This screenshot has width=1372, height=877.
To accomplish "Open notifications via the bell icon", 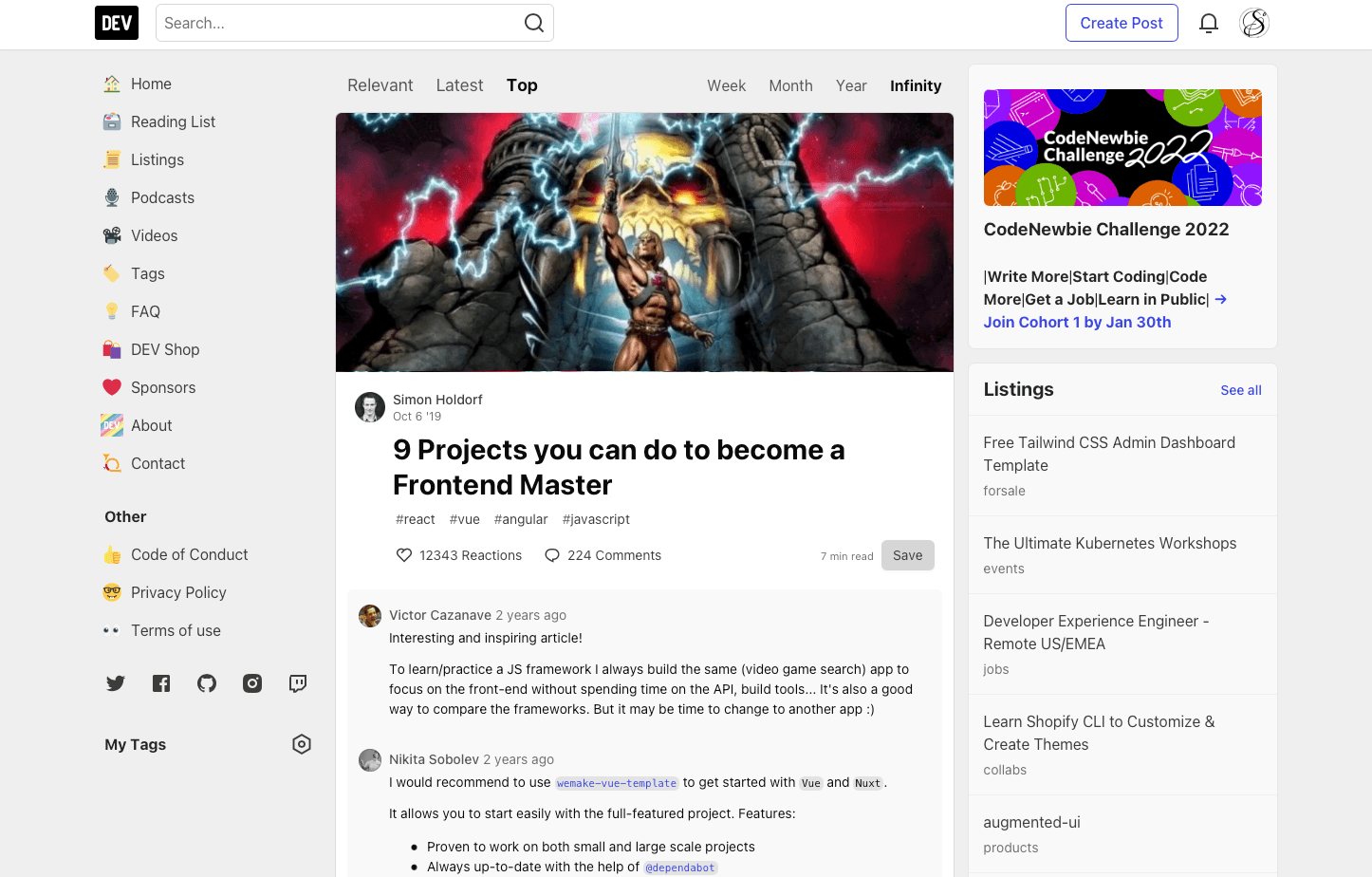I will click(1208, 22).
